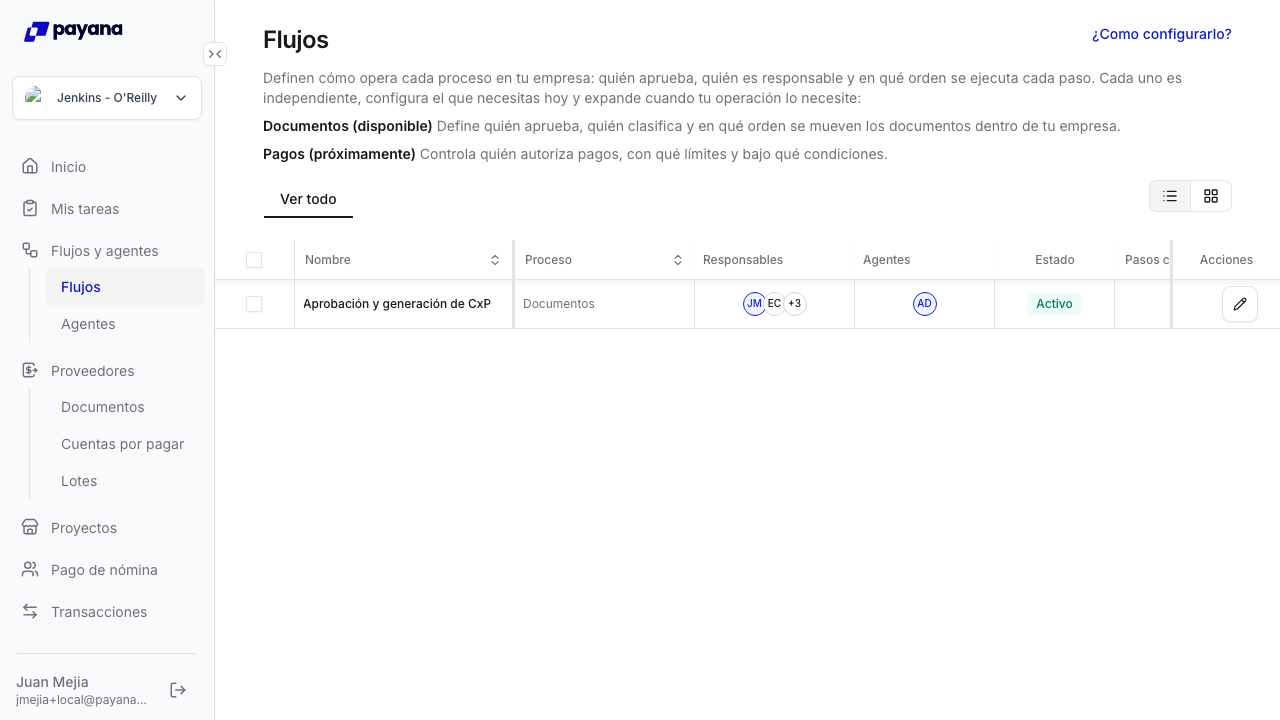1280x720 pixels.
Task: Click the Estado column header
Action: (x=1055, y=260)
